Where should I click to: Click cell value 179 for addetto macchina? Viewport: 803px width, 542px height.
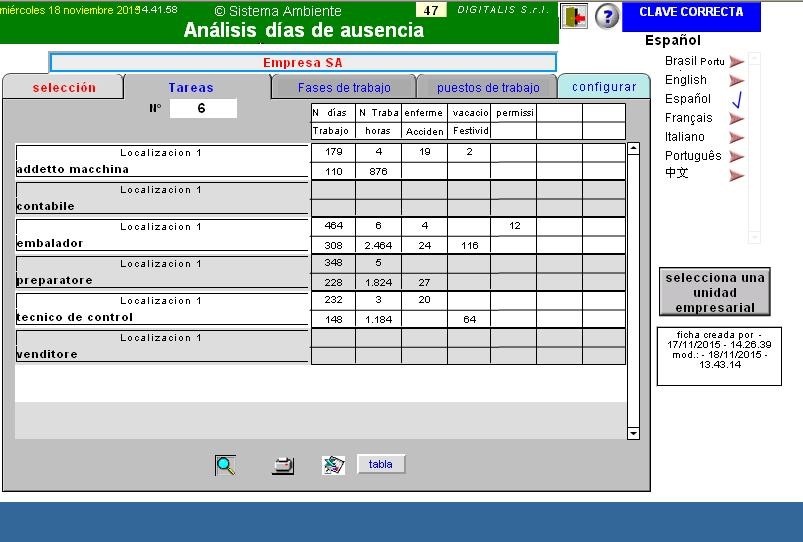point(333,152)
